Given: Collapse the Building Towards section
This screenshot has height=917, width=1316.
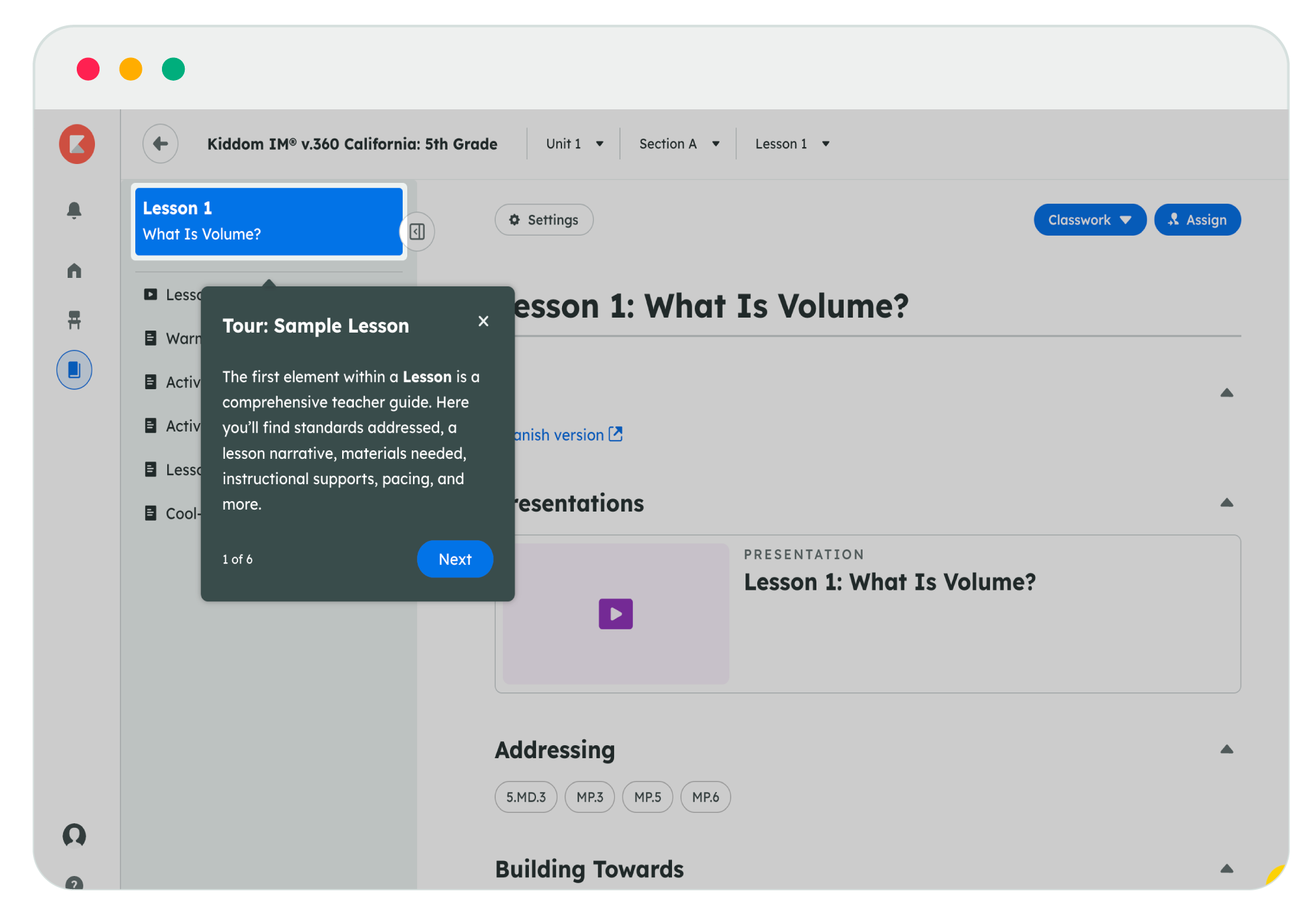Looking at the screenshot, I should click(x=1226, y=869).
